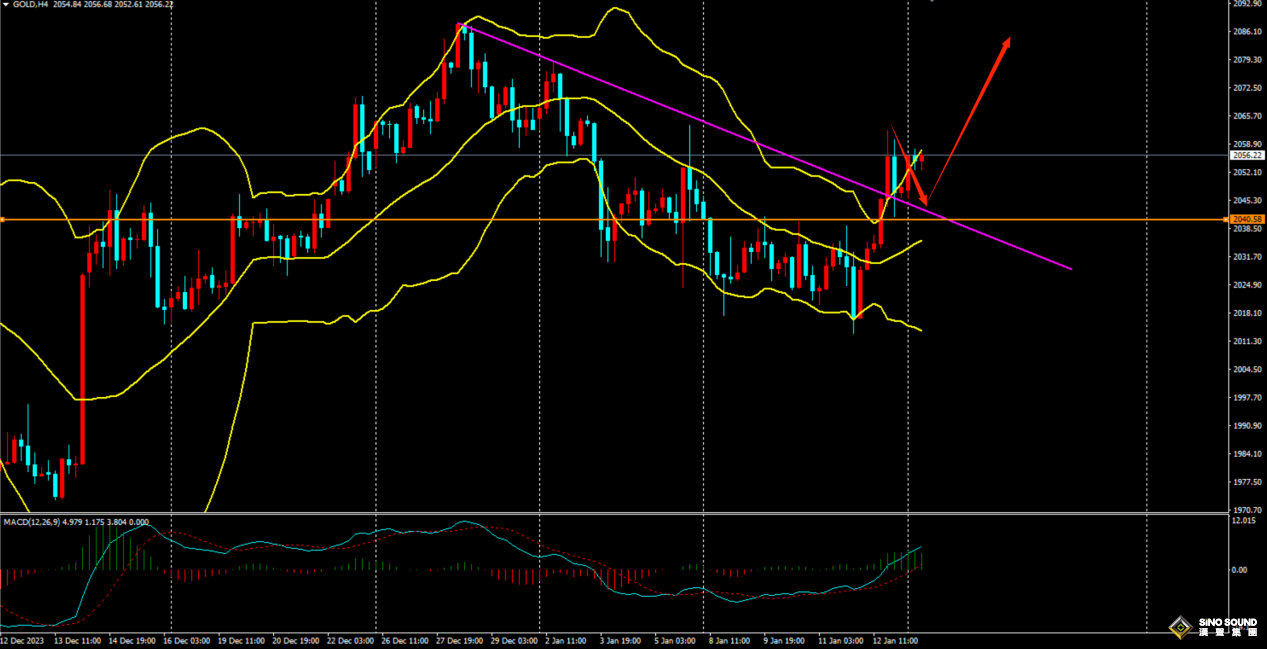The height and width of the screenshot is (649, 1267).
Task: Click the orange 2040.58 price label
Action: click(x=1246, y=219)
